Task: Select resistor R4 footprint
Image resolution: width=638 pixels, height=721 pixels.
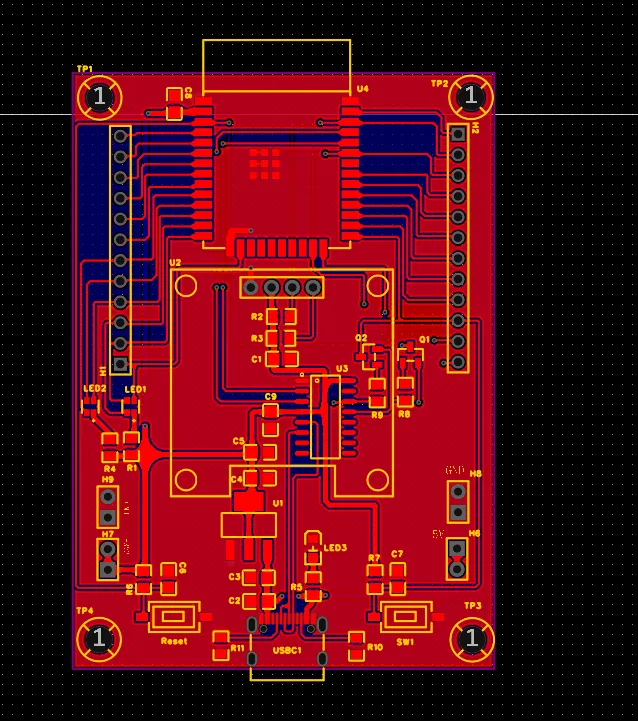Action: 110,447
